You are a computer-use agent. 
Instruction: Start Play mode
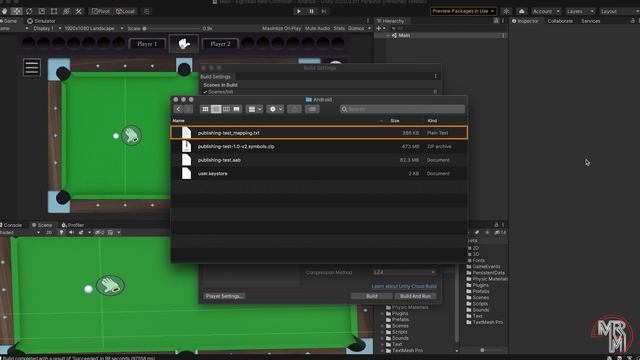point(299,11)
